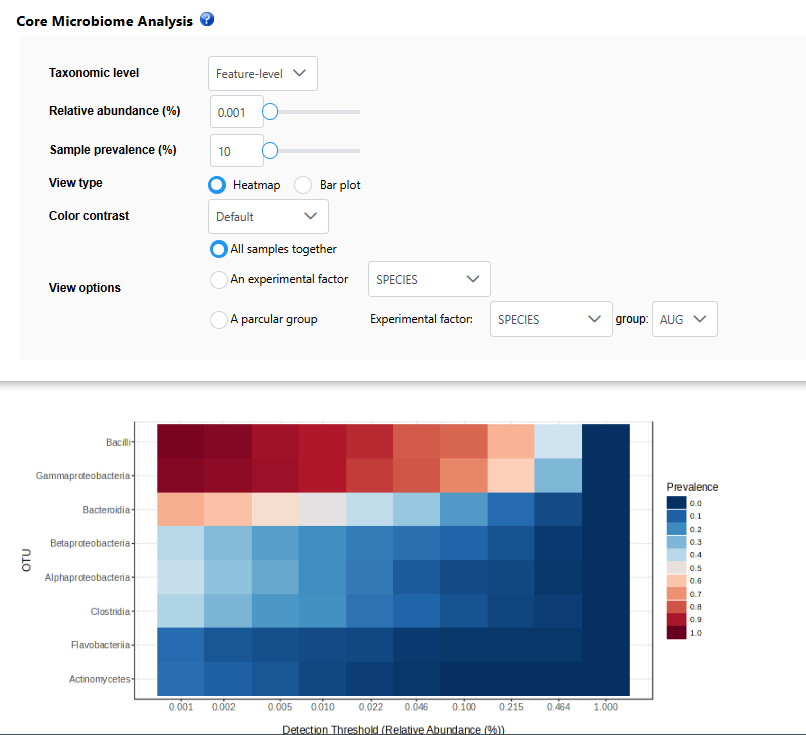The height and width of the screenshot is (735, 806).
Task: Click the Sample prevalence slider handle
Action: click(x=269, y=151)
